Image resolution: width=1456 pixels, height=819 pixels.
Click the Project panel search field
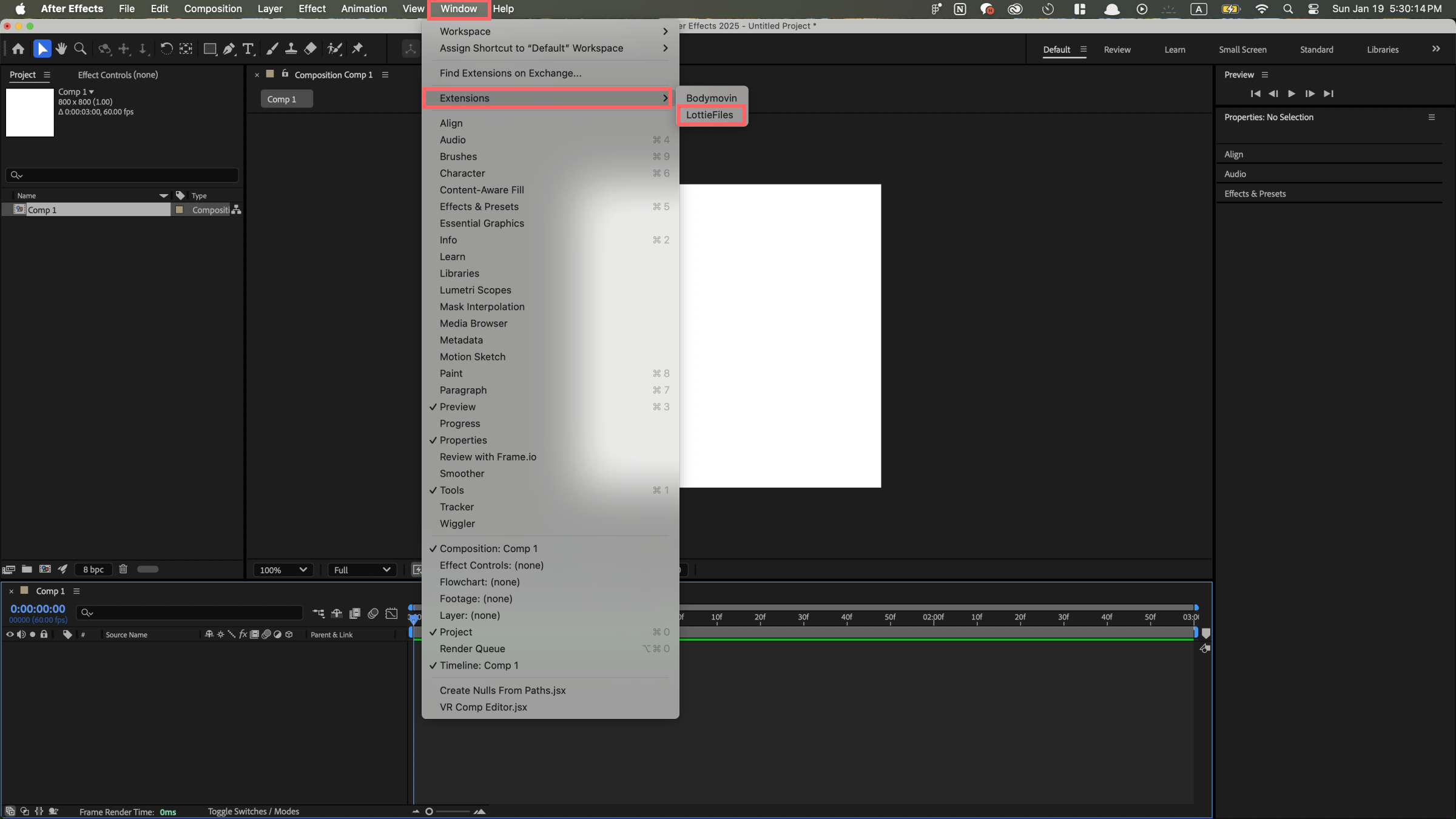122,175
